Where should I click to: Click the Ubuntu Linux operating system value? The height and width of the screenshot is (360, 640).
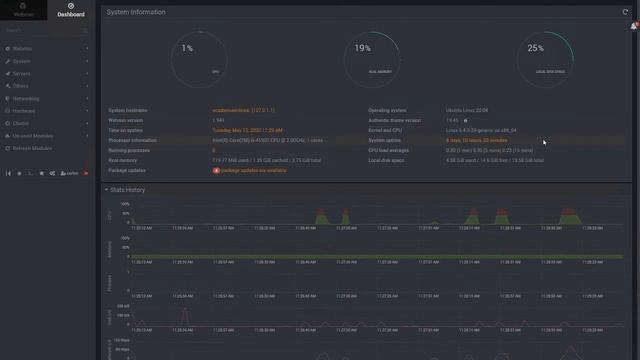point(467,110)
